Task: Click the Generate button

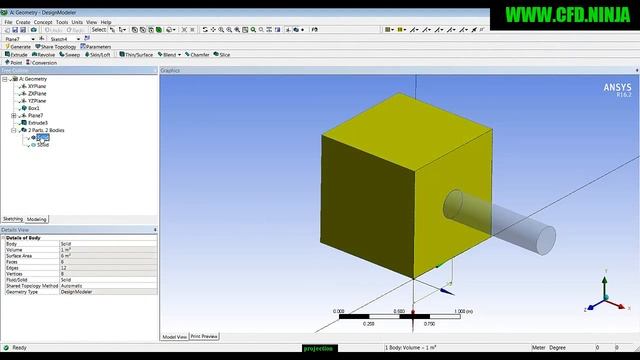Action: 18,47
